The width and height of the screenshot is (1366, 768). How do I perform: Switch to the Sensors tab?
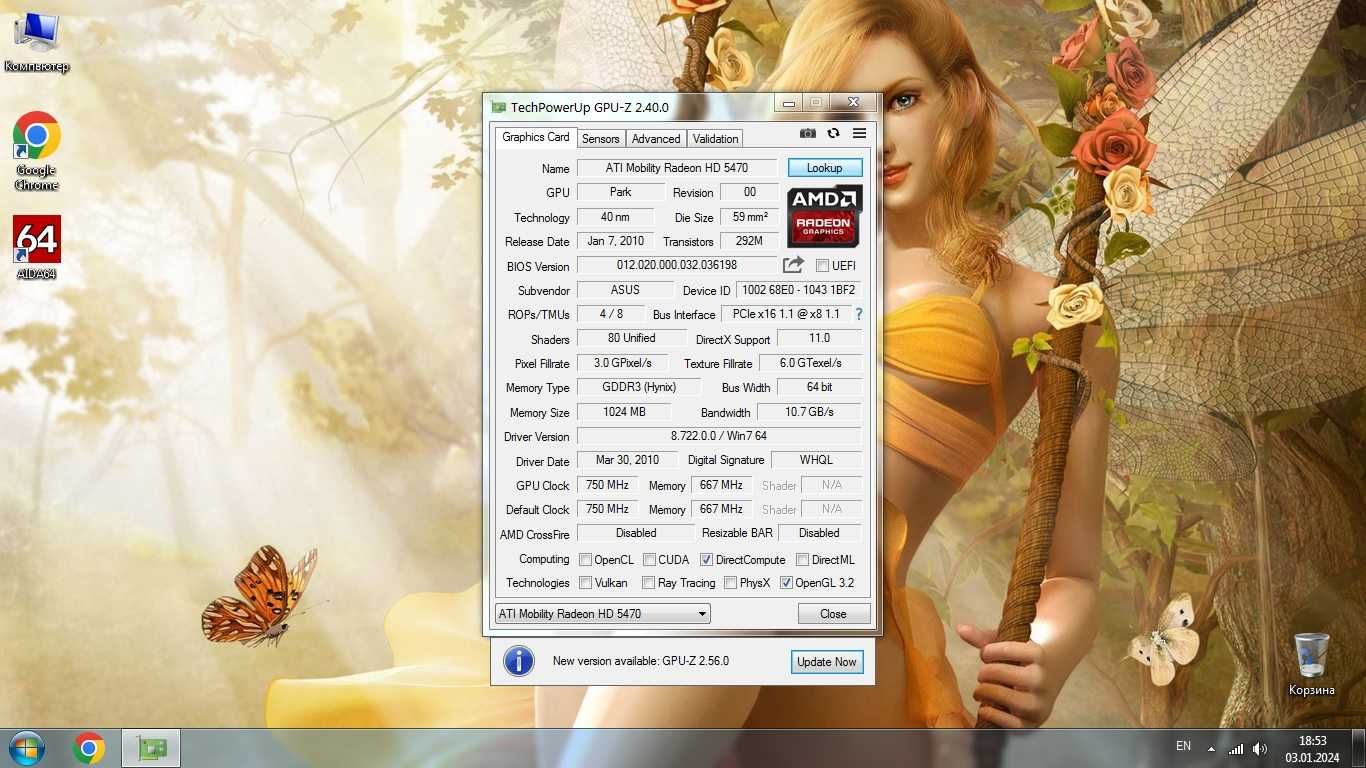coord(601,139)
